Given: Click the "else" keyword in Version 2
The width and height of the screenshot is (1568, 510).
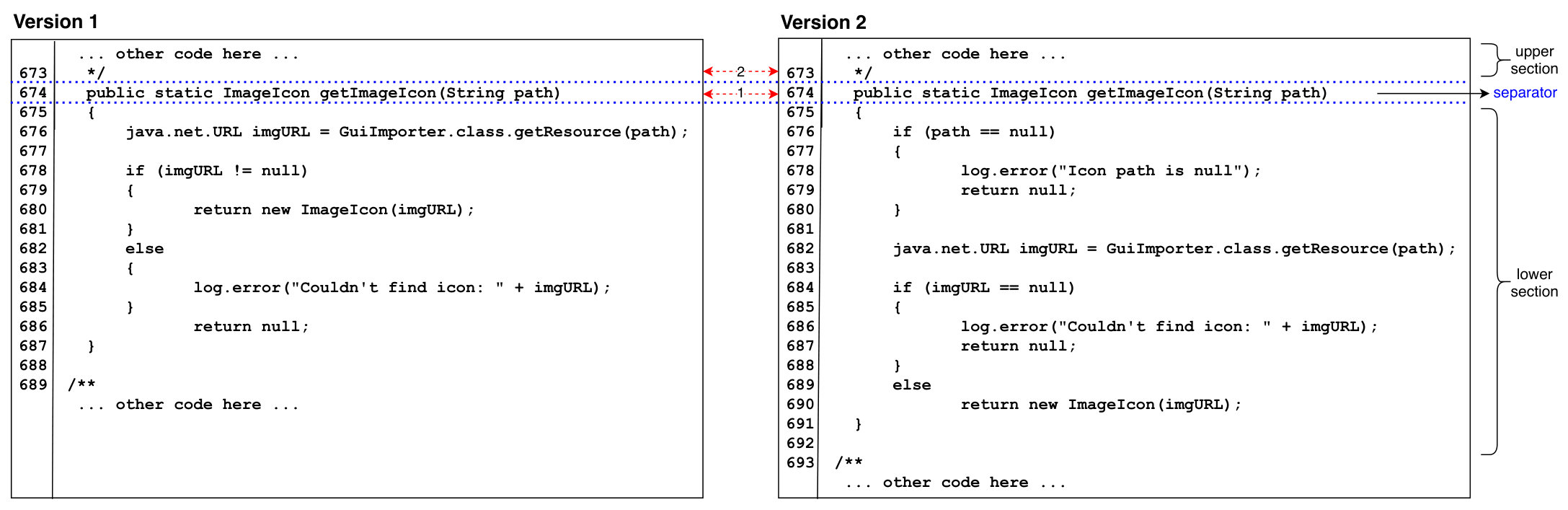Looking at the screenshot, I should point(912,385).
